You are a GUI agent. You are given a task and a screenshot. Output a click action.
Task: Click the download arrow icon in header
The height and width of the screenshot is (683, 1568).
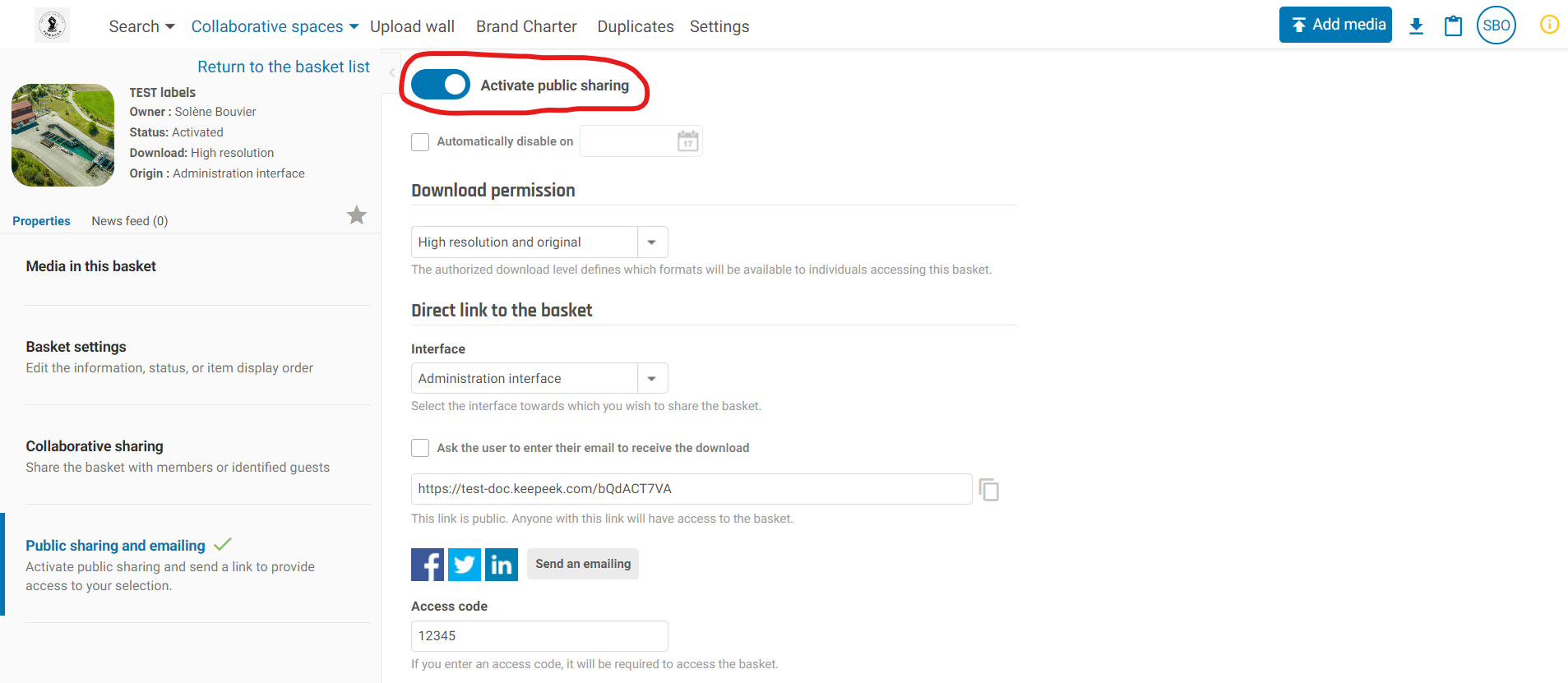pos(1416,26)
